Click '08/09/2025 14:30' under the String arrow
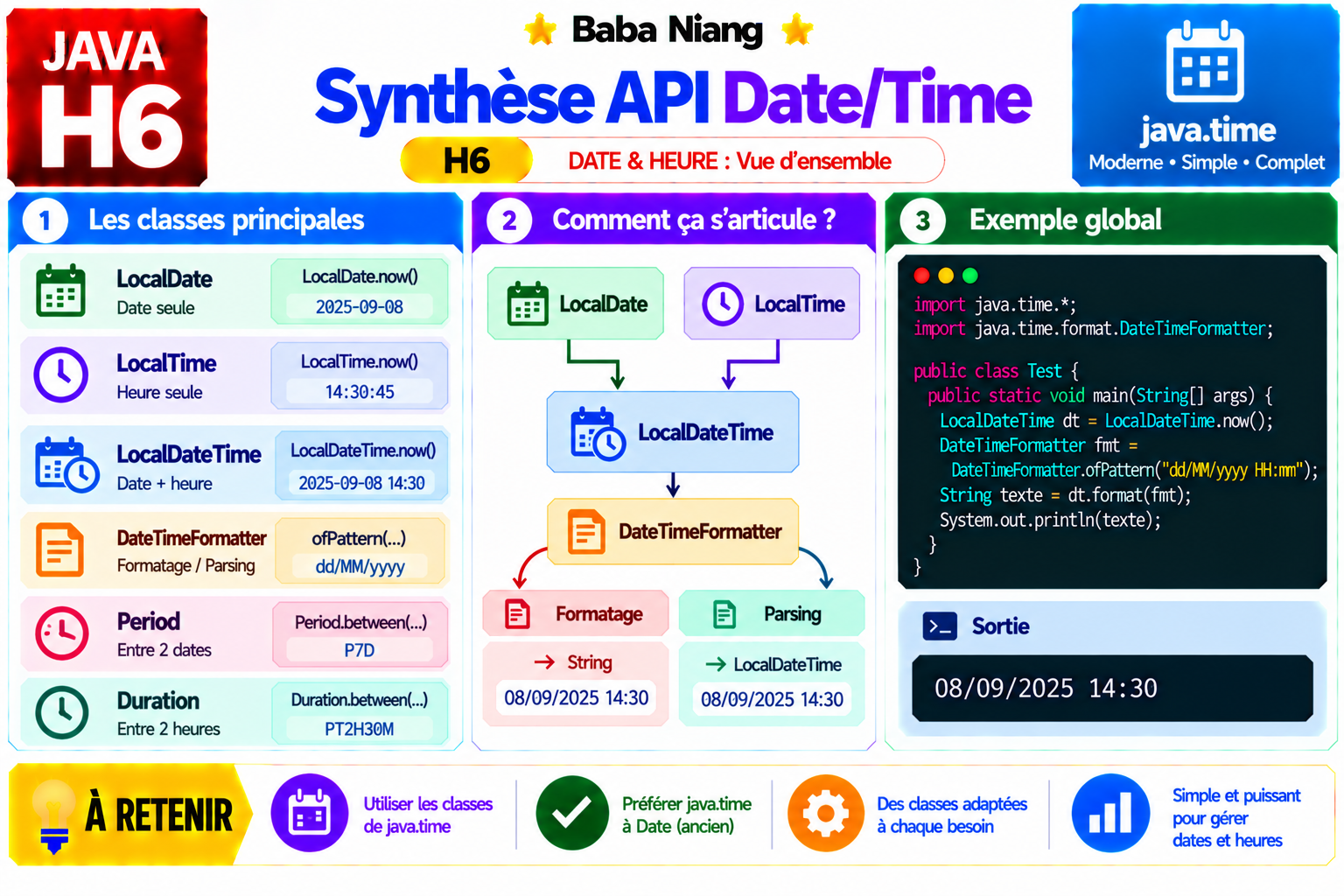 coord(576,697)
